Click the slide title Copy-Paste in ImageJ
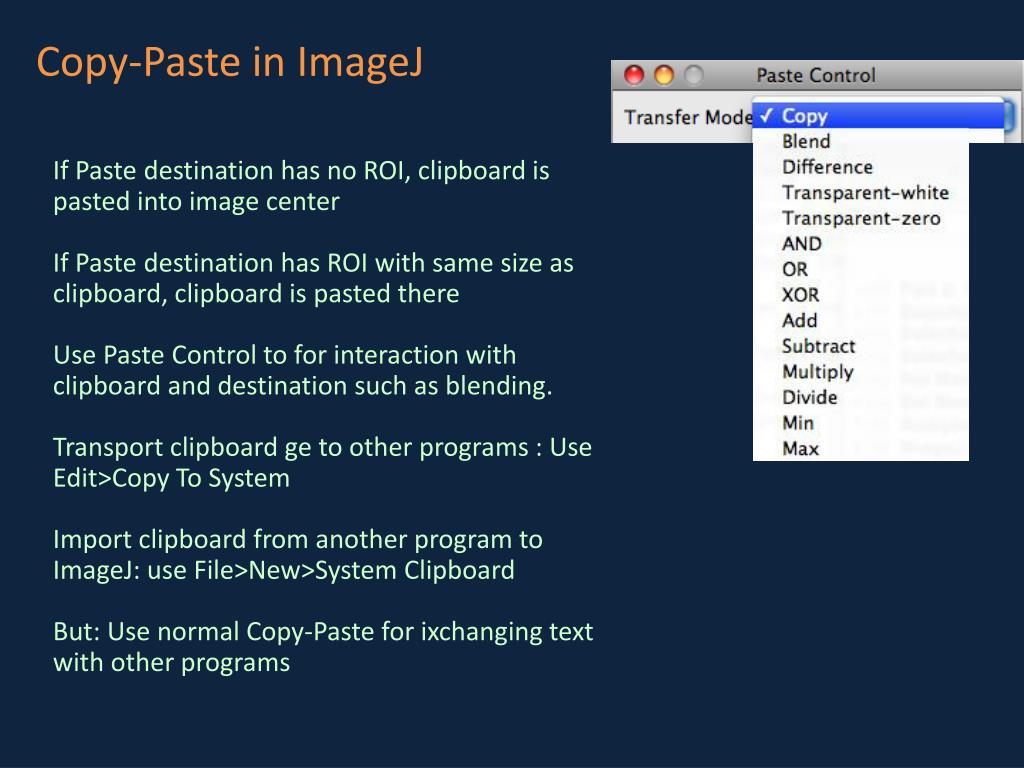The height and width of the screenshot is (768, 1024). tap(230, 62)
